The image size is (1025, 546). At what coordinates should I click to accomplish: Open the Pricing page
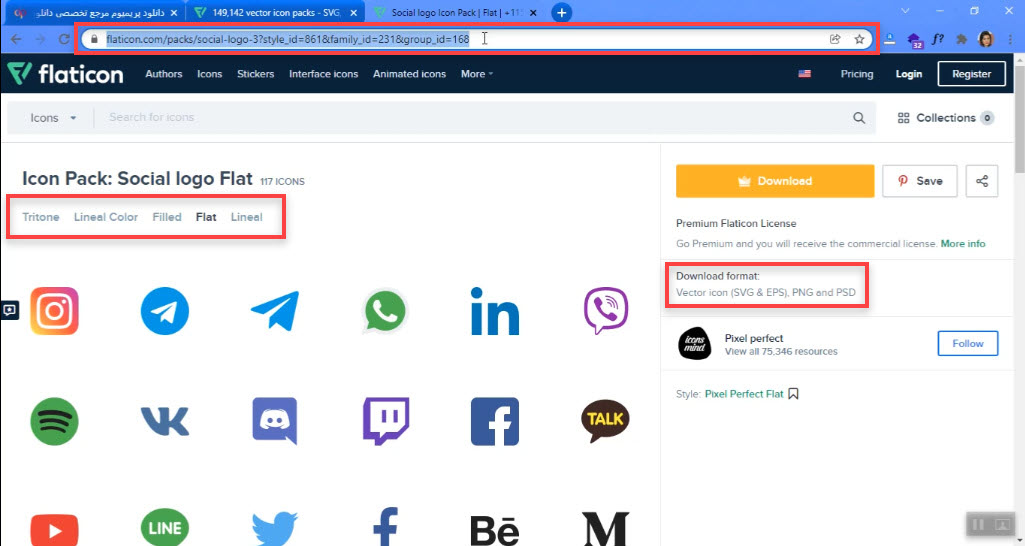point(856,74)
